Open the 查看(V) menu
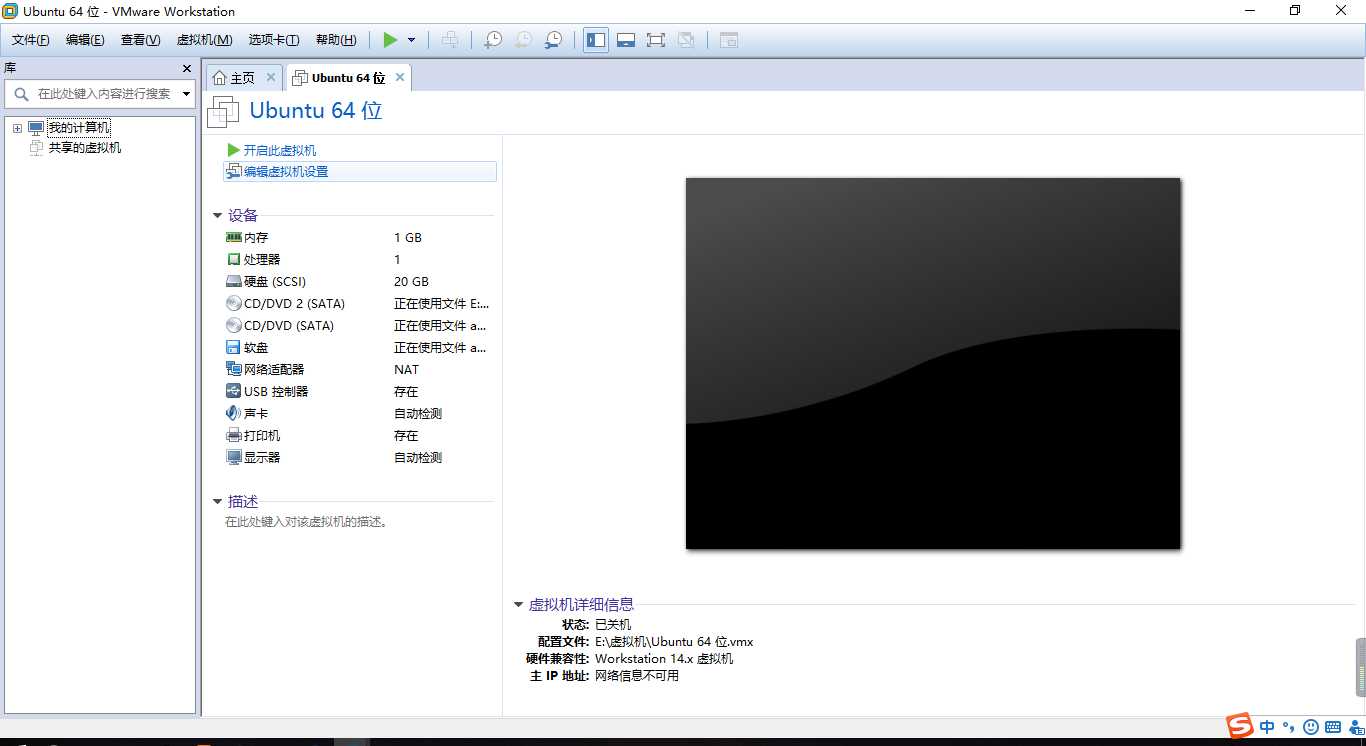Screen dimensions: 1366x746 140,40
